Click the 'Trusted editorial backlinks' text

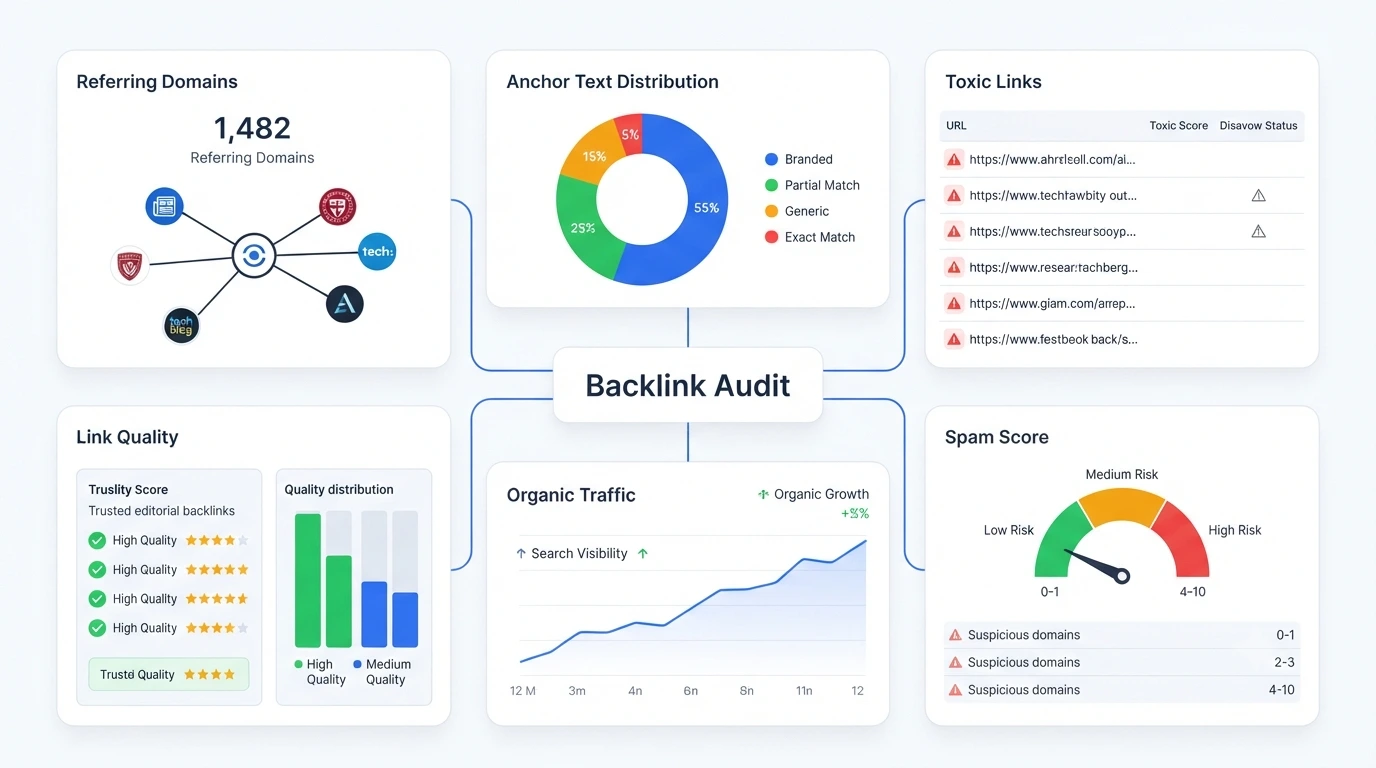162,511
